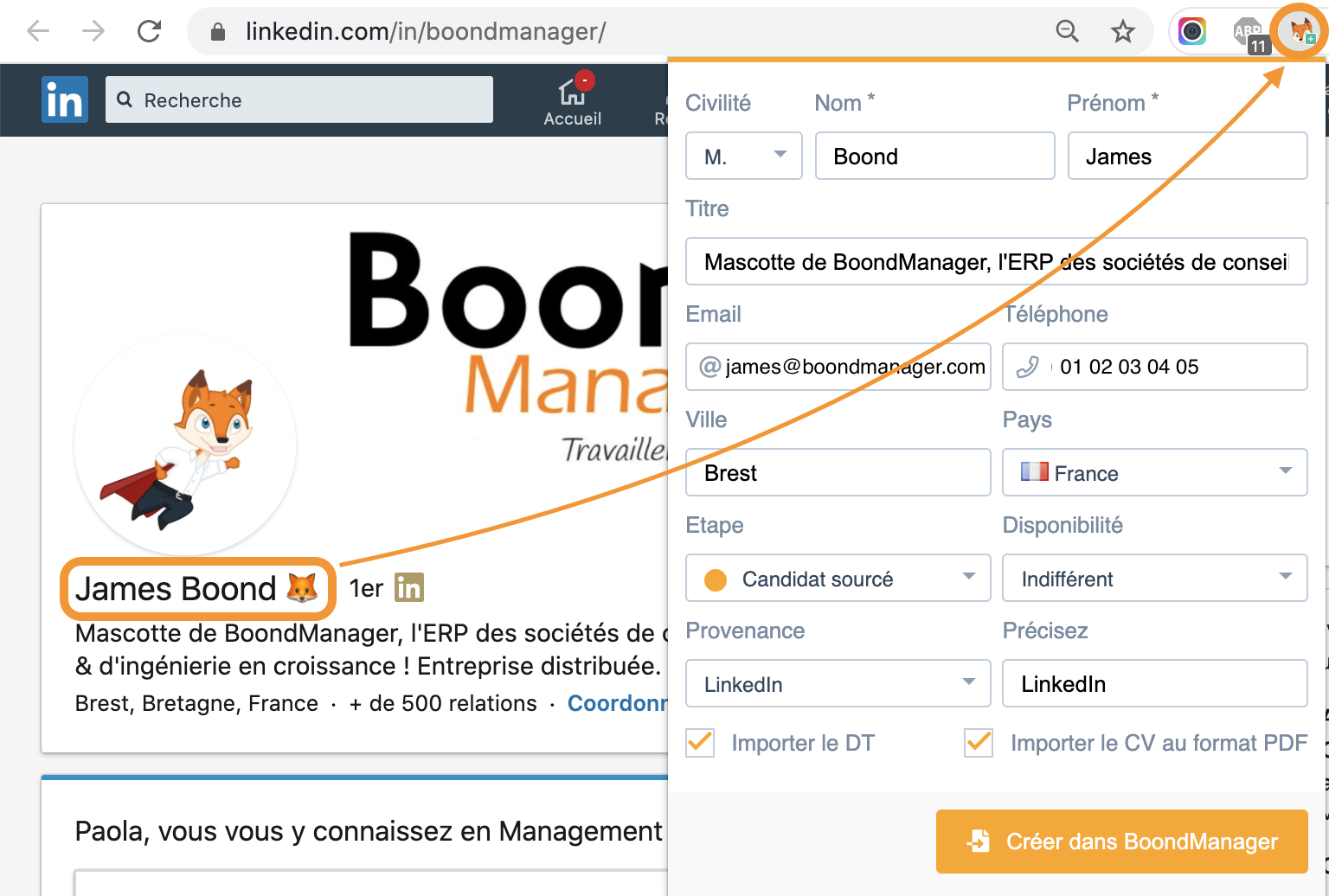Image resolution: width=1329 pixels, height=896 pixels.
Task: Click the Téléphone field 01 02 03 04 05
Action: coord(1155,367)
